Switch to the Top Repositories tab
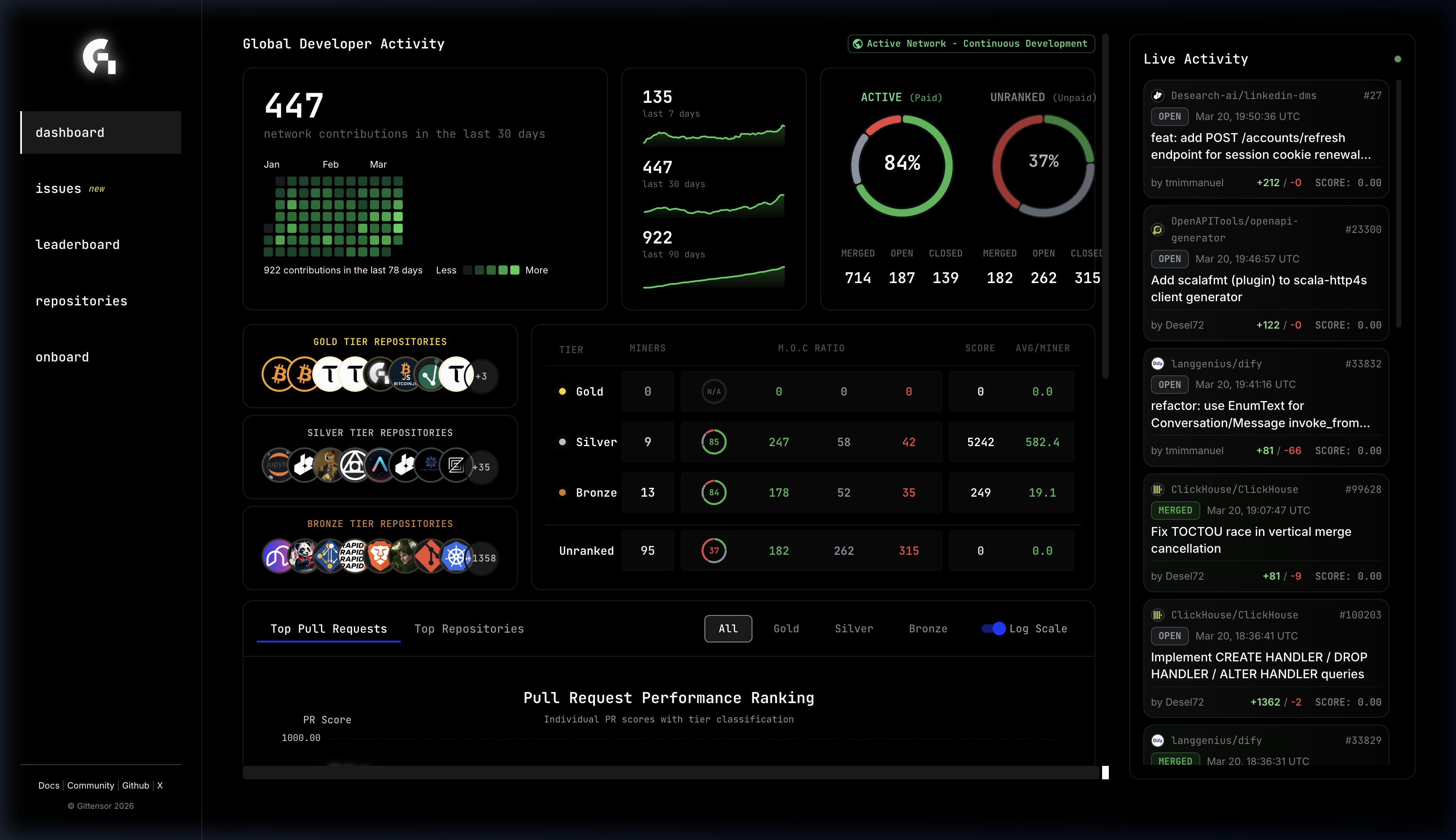 pos(469,629)
